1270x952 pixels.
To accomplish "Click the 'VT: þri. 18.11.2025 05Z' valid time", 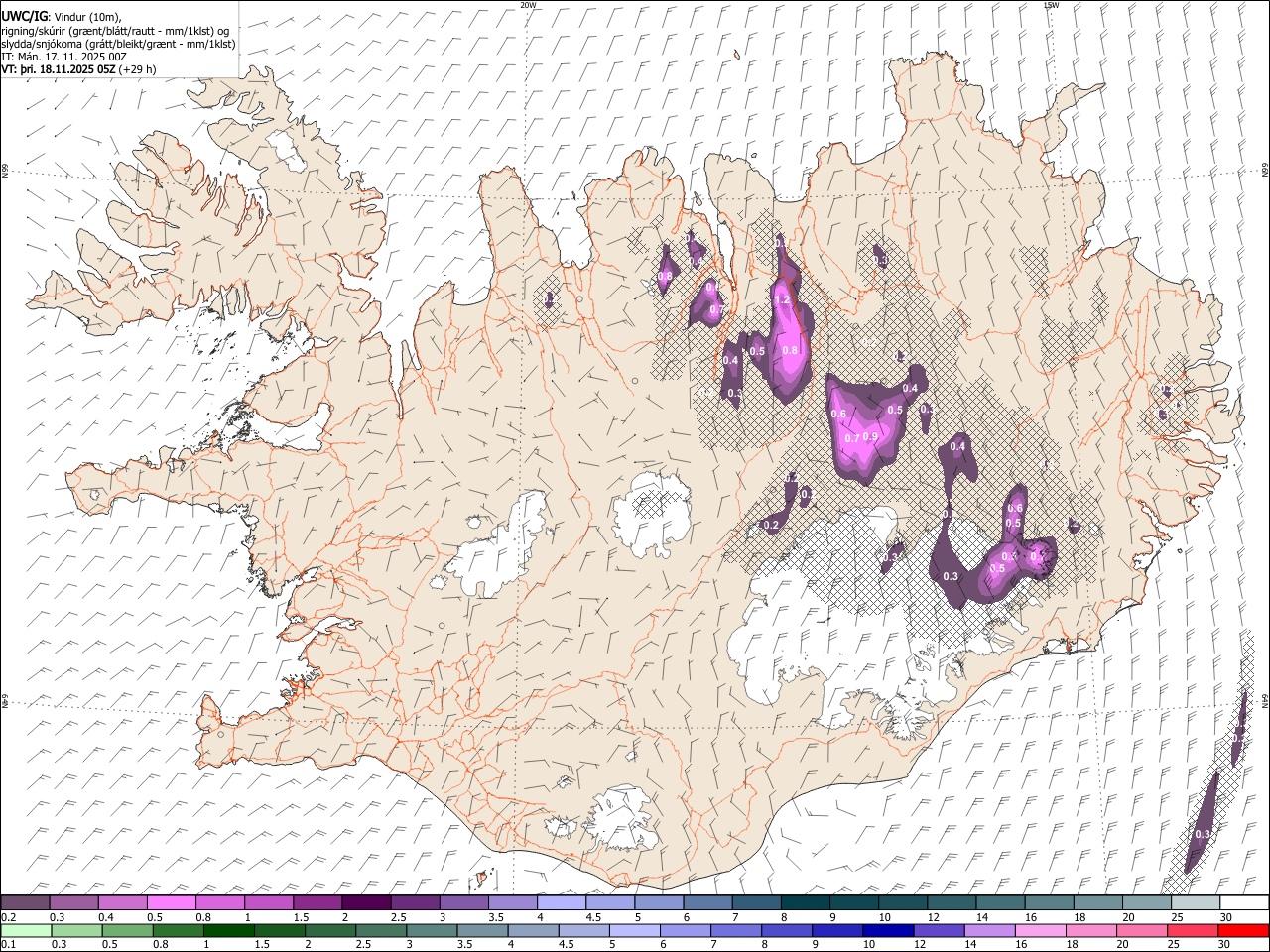I will [x=59, y=69].
